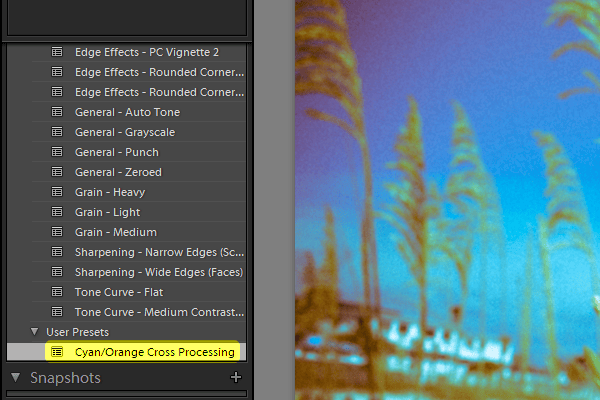Click the preset icon next to Grain - Heavy

pyautogui.click(x=57, y=192)
